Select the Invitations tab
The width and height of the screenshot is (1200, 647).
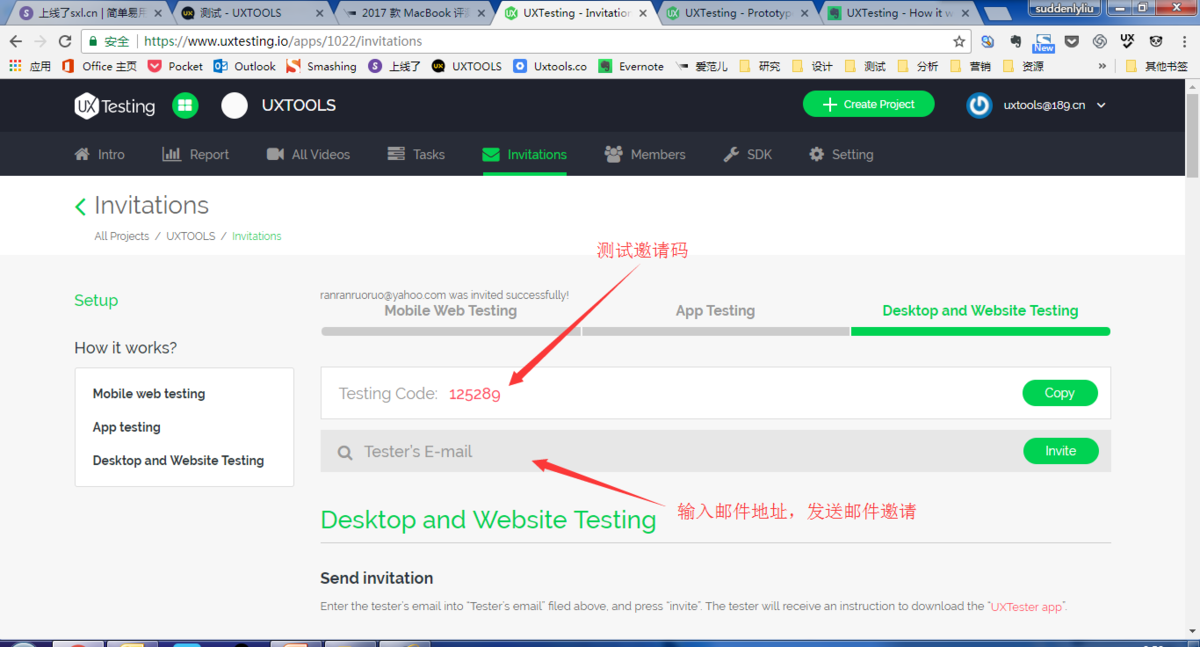(524, 154)
